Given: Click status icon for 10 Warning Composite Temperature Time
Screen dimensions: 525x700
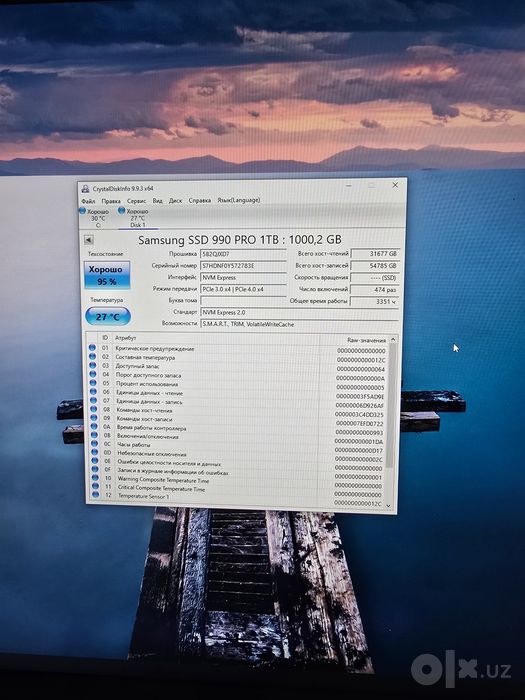Looking at the screenshot, I should point(95,478).
